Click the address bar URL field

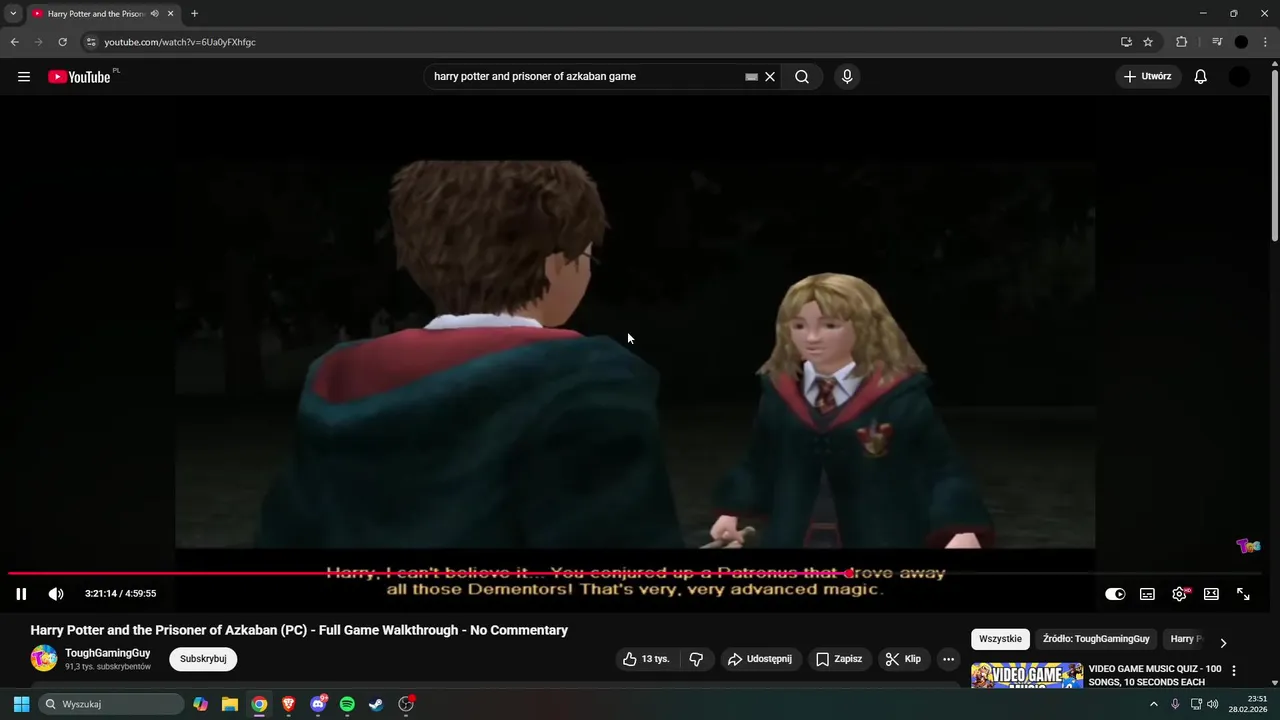600,42
